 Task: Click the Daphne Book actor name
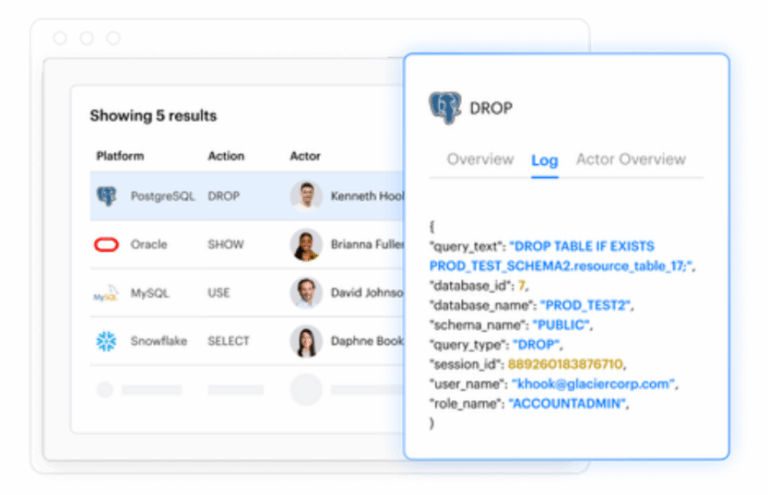[x=367, y=341]
